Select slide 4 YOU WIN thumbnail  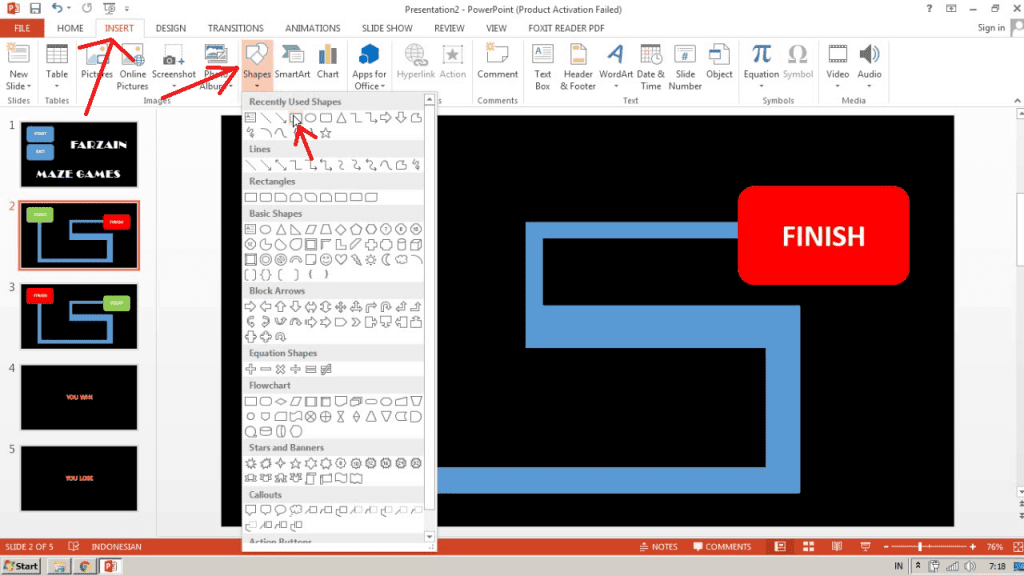[x=79, y=397]
